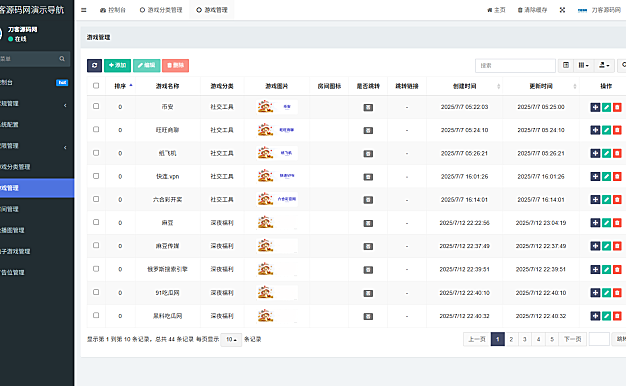Click the toggle table view icon
The height and width of the screenshot is (386, 626).
[566, 65]
